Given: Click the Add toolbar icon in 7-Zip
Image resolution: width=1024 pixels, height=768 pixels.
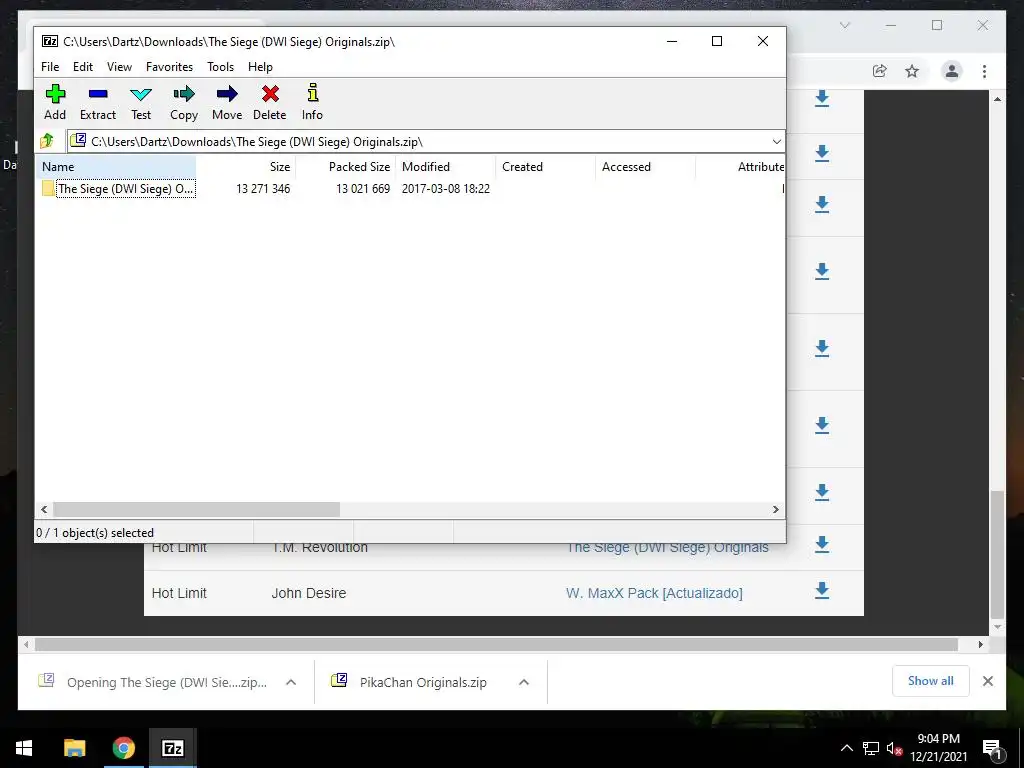Looking at the screenshot, I should (x=55, y=103).
